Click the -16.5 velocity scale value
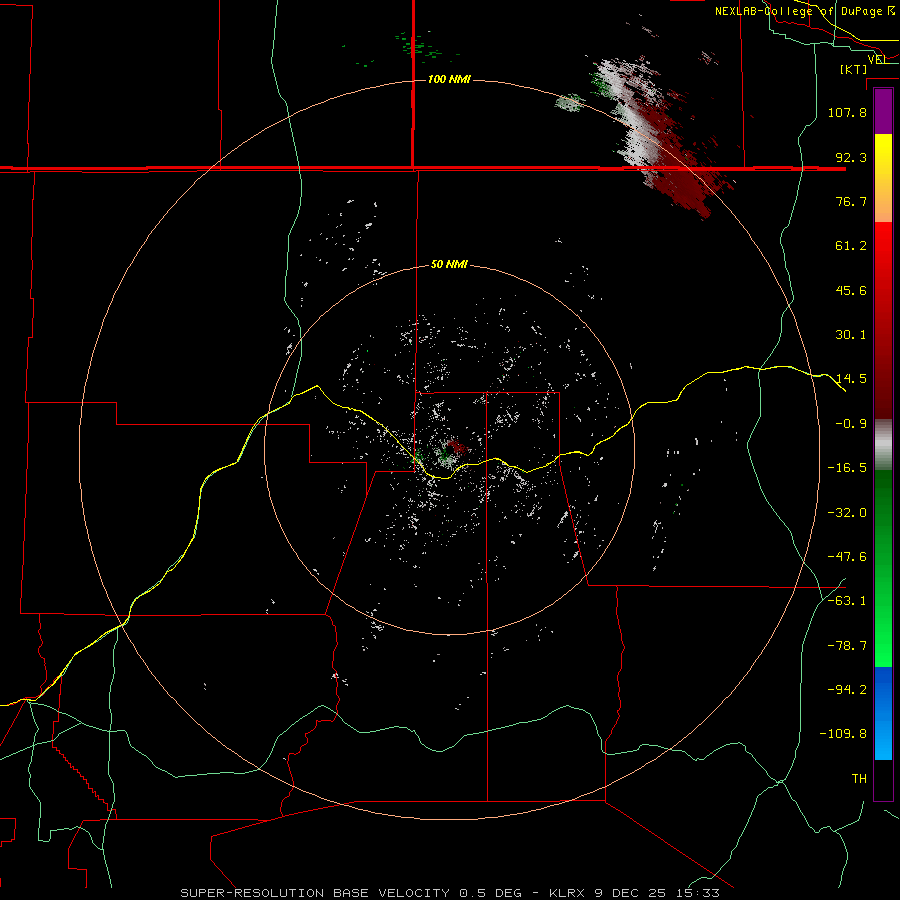The image size is (900, 900). (847, 468)
